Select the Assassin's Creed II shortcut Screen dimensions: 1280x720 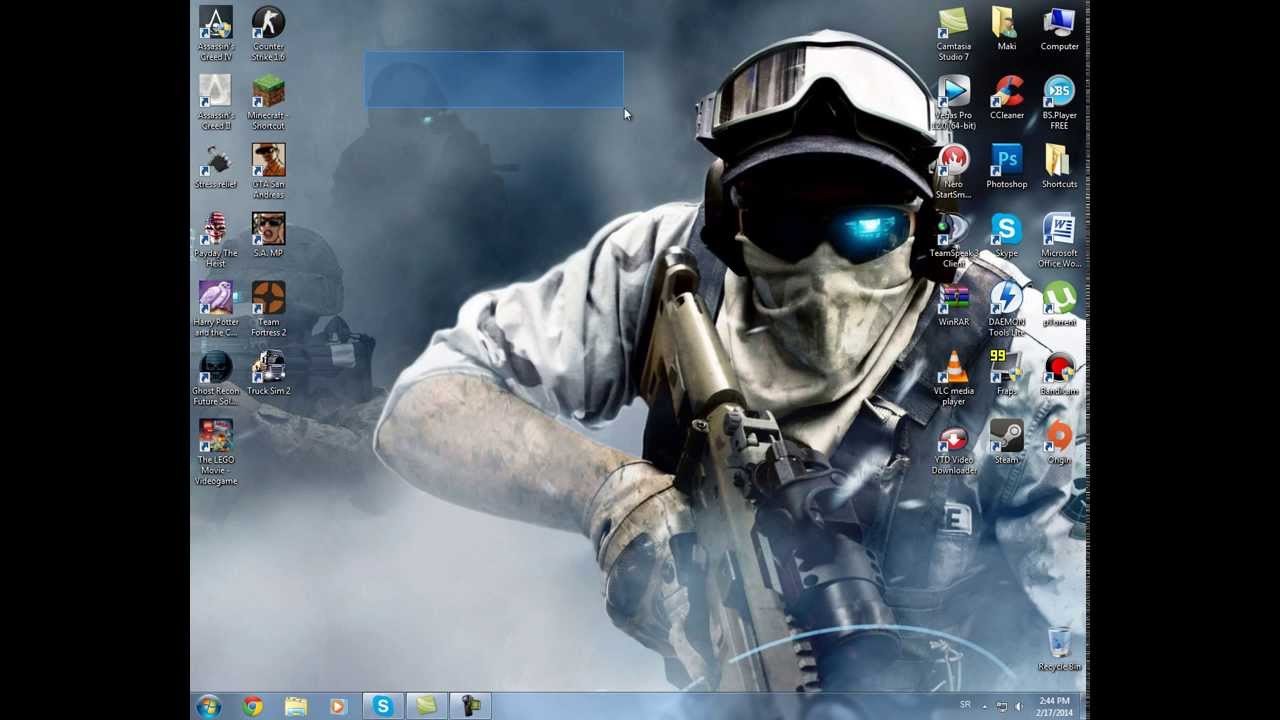coord(216,103)
